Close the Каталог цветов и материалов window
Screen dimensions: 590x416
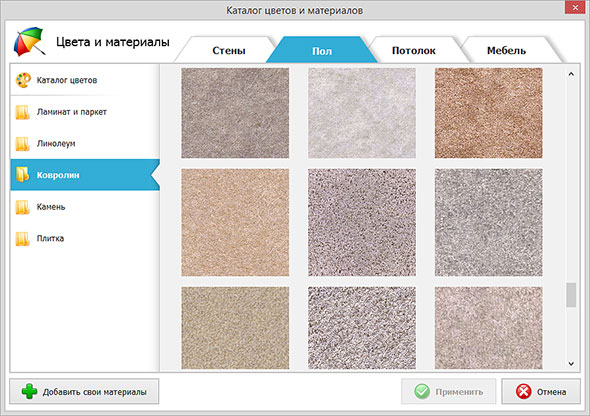[x=575, y=7]
